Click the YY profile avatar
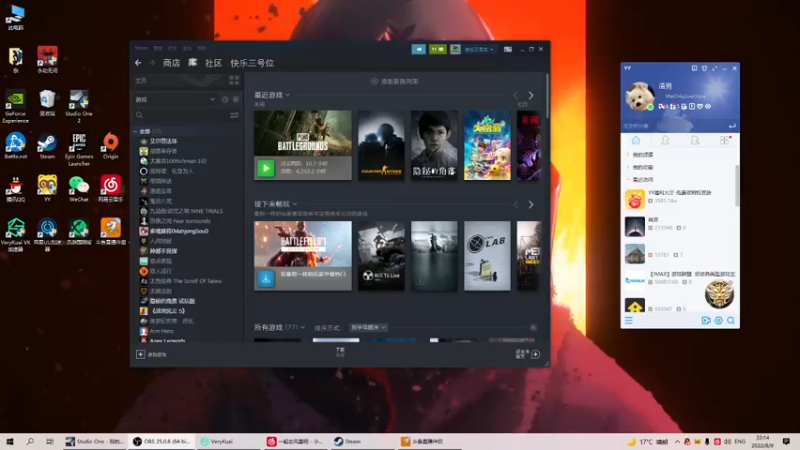The image size is (800, 450). tap(639, 96)
